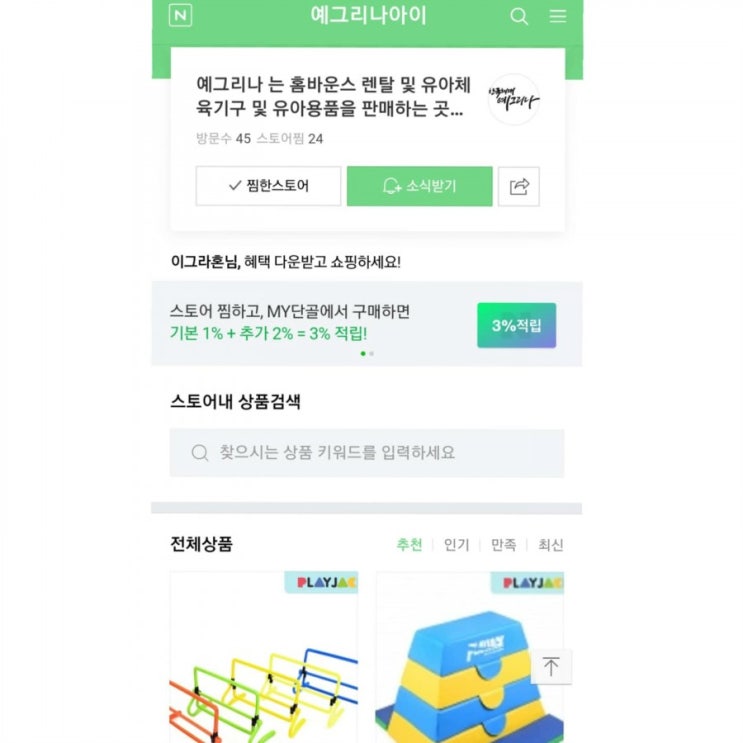Image resolution: width=743 pixels, height=743 pixels.
Task: Open the blue-yellow vaulting box product
Action: click(470, 657)
